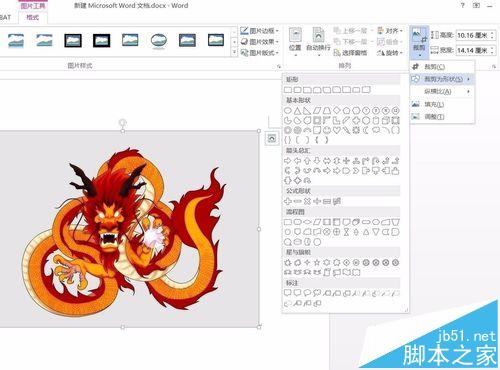The image size is (500, 370).
Task: Pick the oval in basic shapes
Action: coord(288,110)
